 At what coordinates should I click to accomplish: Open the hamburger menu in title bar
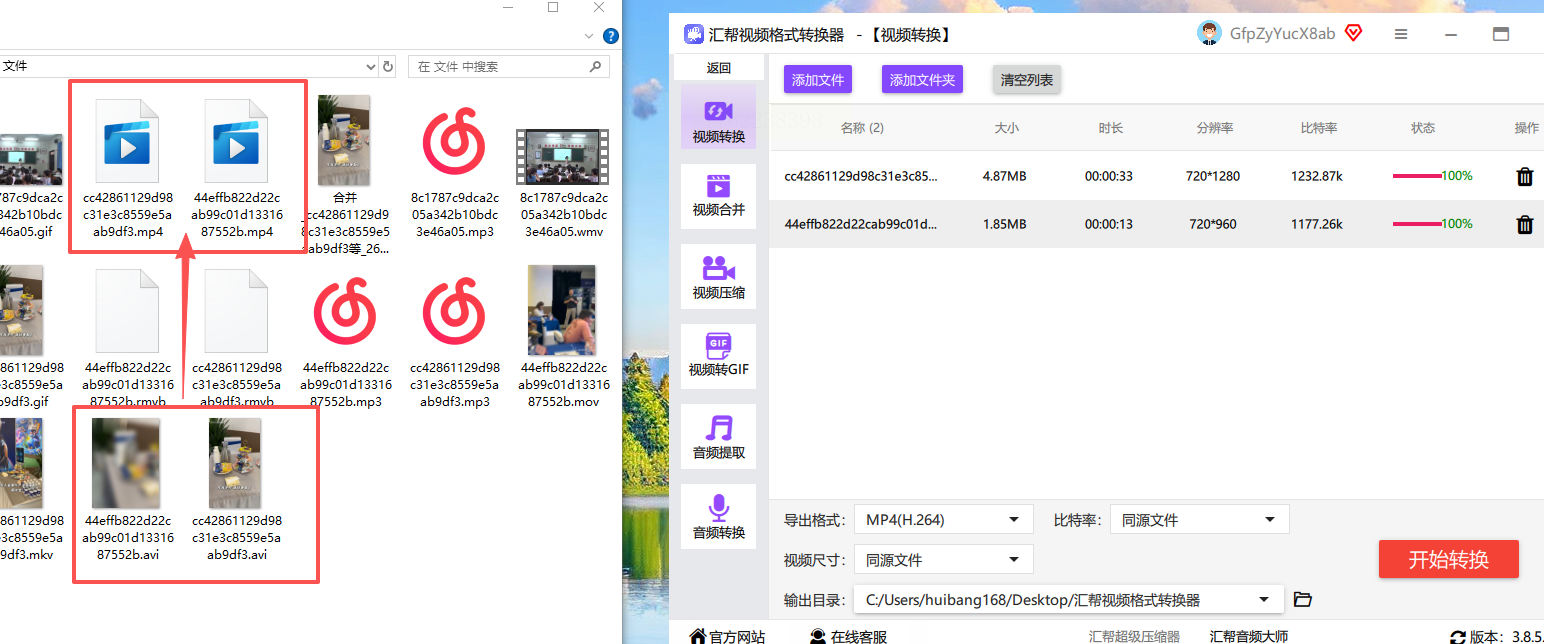point(1401,34)
